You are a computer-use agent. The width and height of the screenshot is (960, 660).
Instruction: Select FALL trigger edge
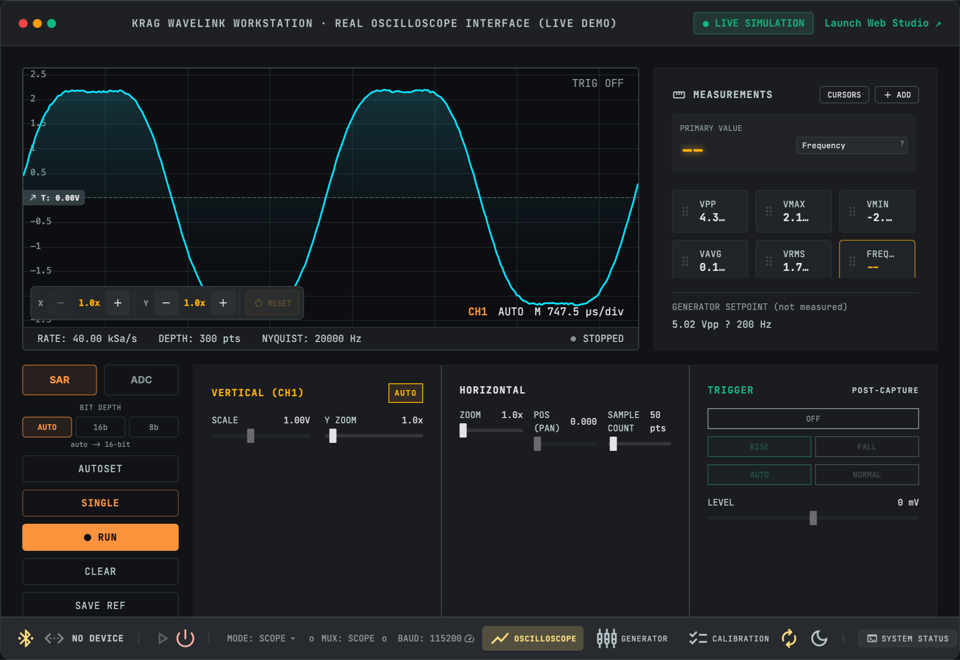pos(867,447)
